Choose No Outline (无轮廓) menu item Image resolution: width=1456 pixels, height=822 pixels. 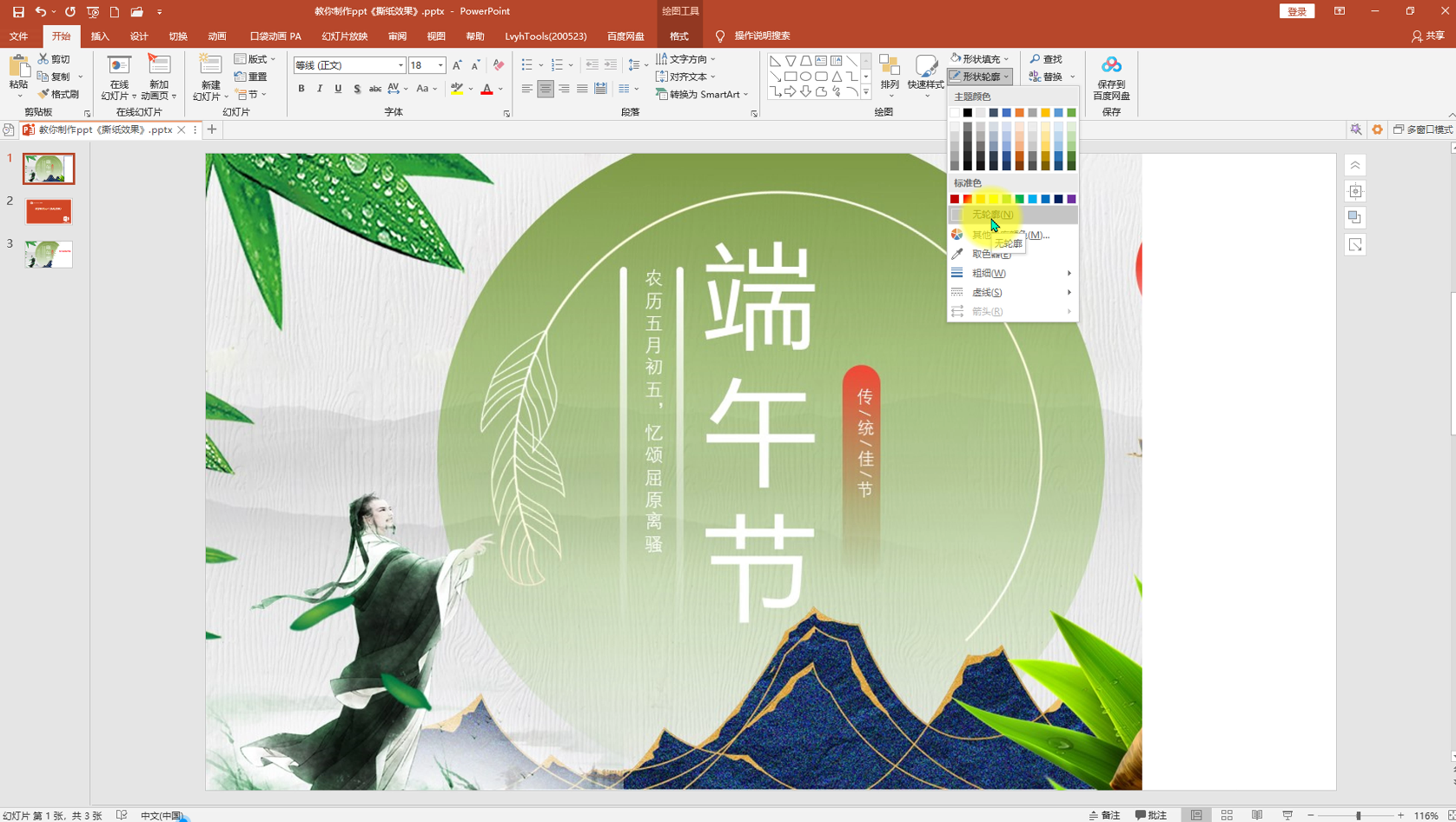pyautogui.click(x=1013, y=215)
